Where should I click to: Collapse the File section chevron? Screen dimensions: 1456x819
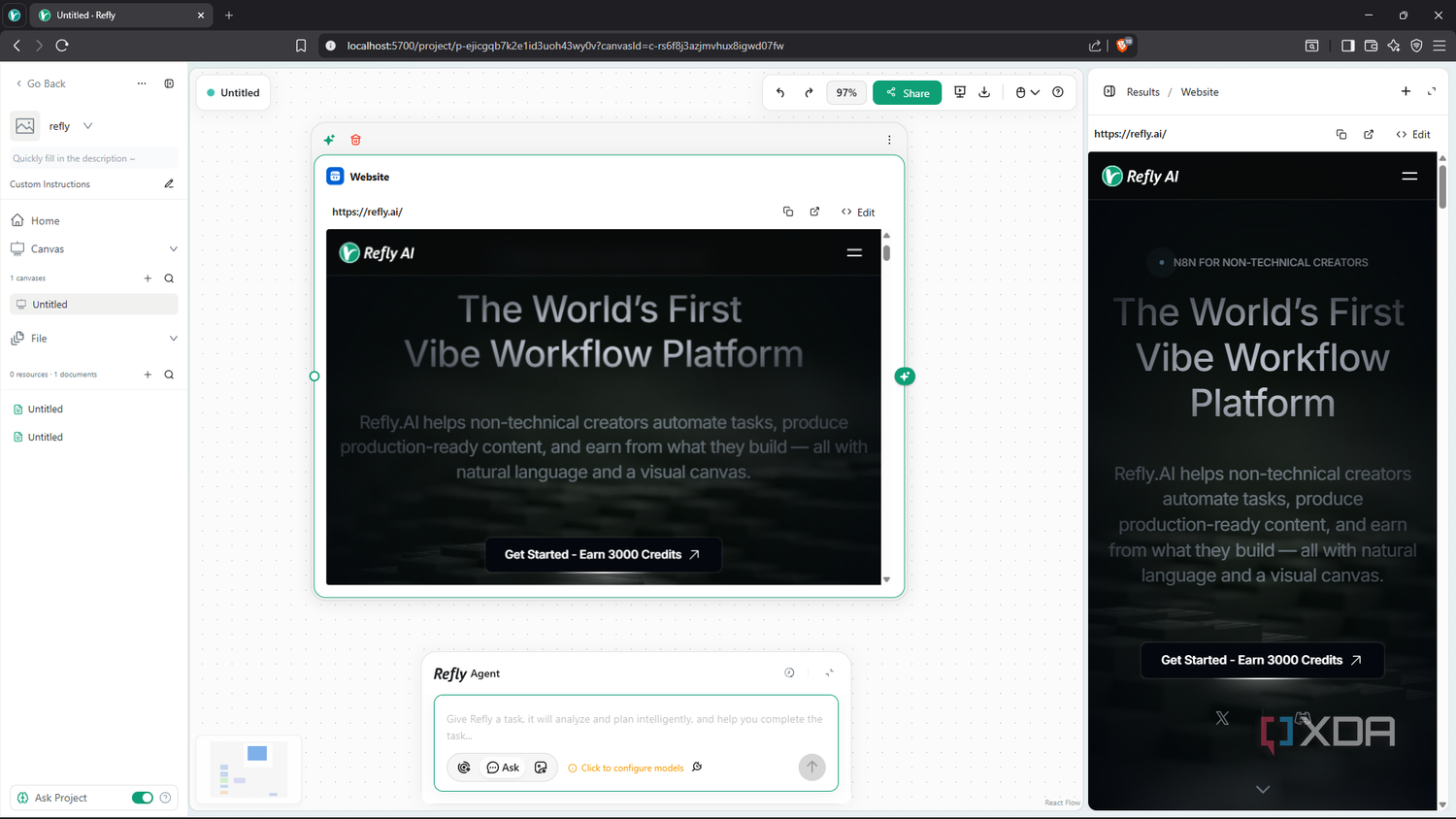point(174,339)
